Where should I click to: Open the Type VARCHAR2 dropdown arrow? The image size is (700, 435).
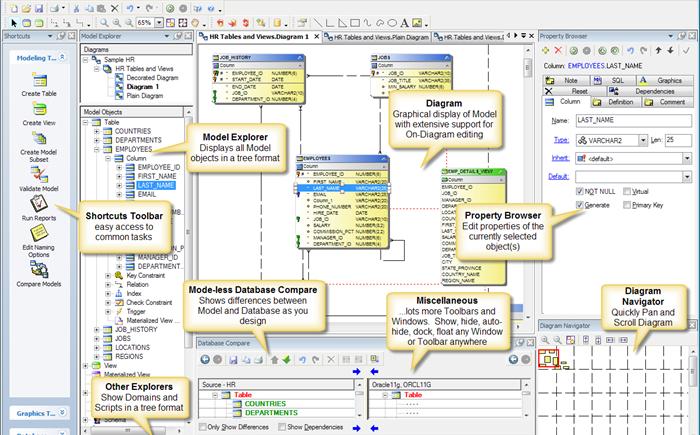pyautogui.click(x=642, y=140)
